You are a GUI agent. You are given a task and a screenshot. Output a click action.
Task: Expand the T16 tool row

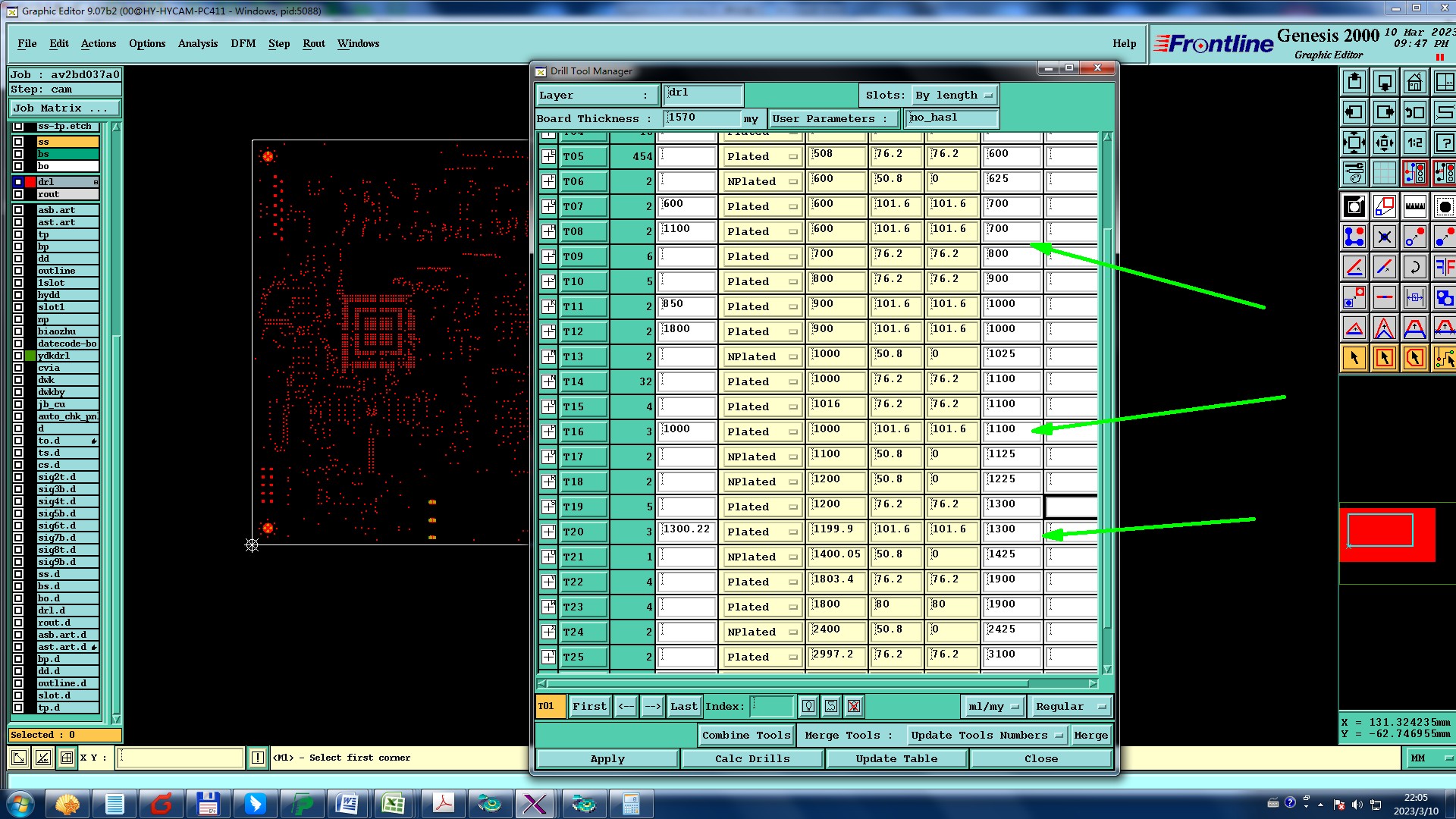pyautogui.click(x=548, y=431)
